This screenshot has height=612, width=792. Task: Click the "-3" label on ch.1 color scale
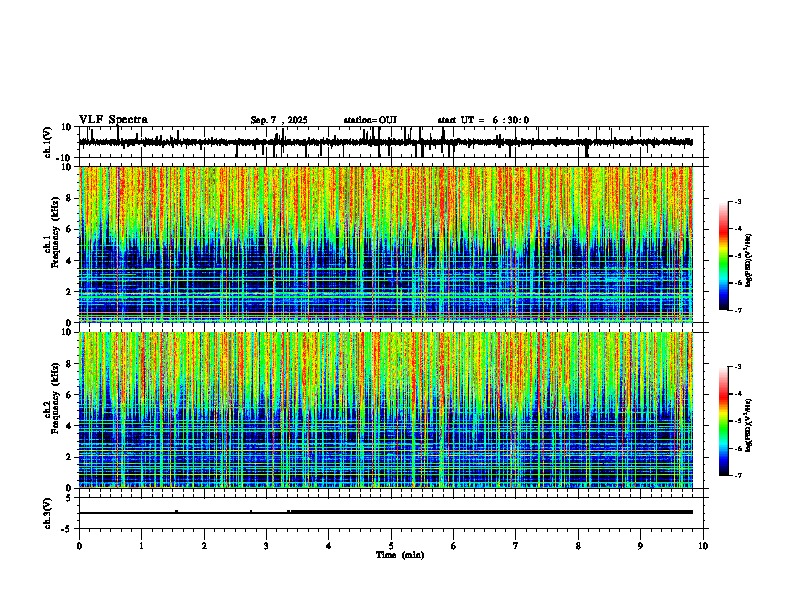pyautogui.click(x=736, y=201)
